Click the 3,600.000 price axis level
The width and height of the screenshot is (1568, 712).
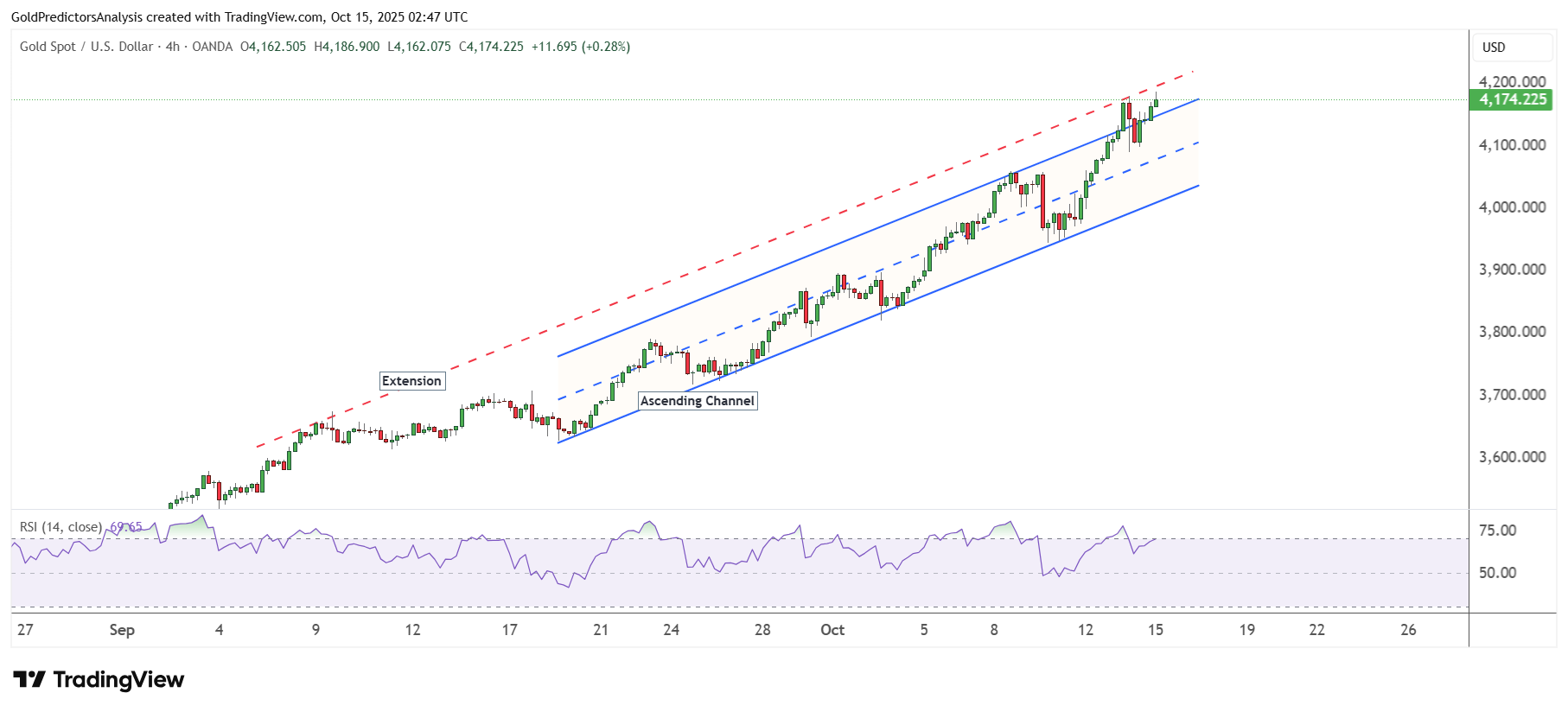pyautogui.click(x=1512, y=457)
